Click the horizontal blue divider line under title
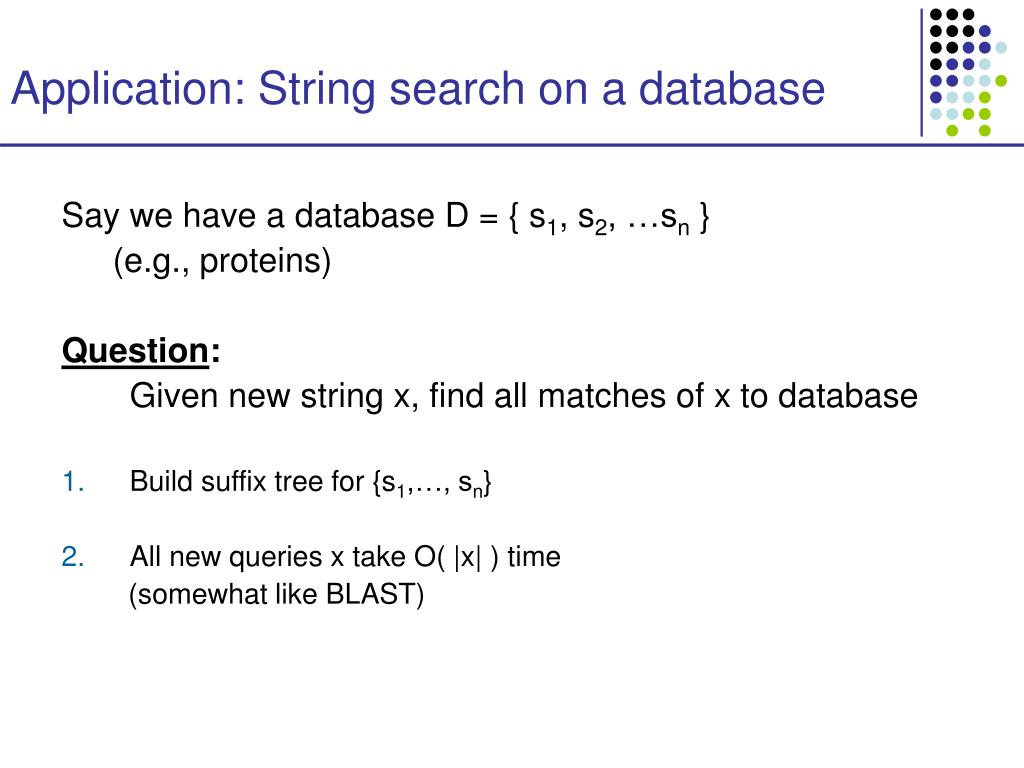Screen dimensions: 1024x768 [x=512, y=144]
